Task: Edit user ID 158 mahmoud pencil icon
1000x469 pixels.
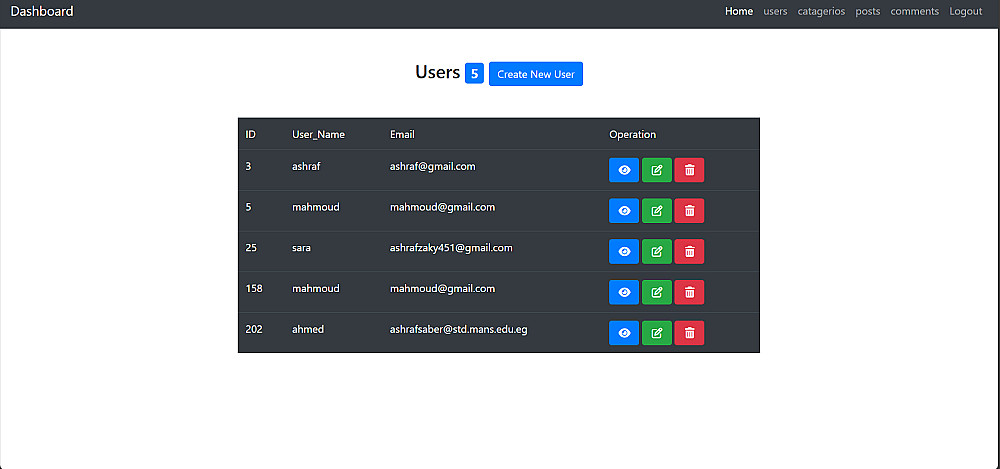Action: click(x=656, y=292)
